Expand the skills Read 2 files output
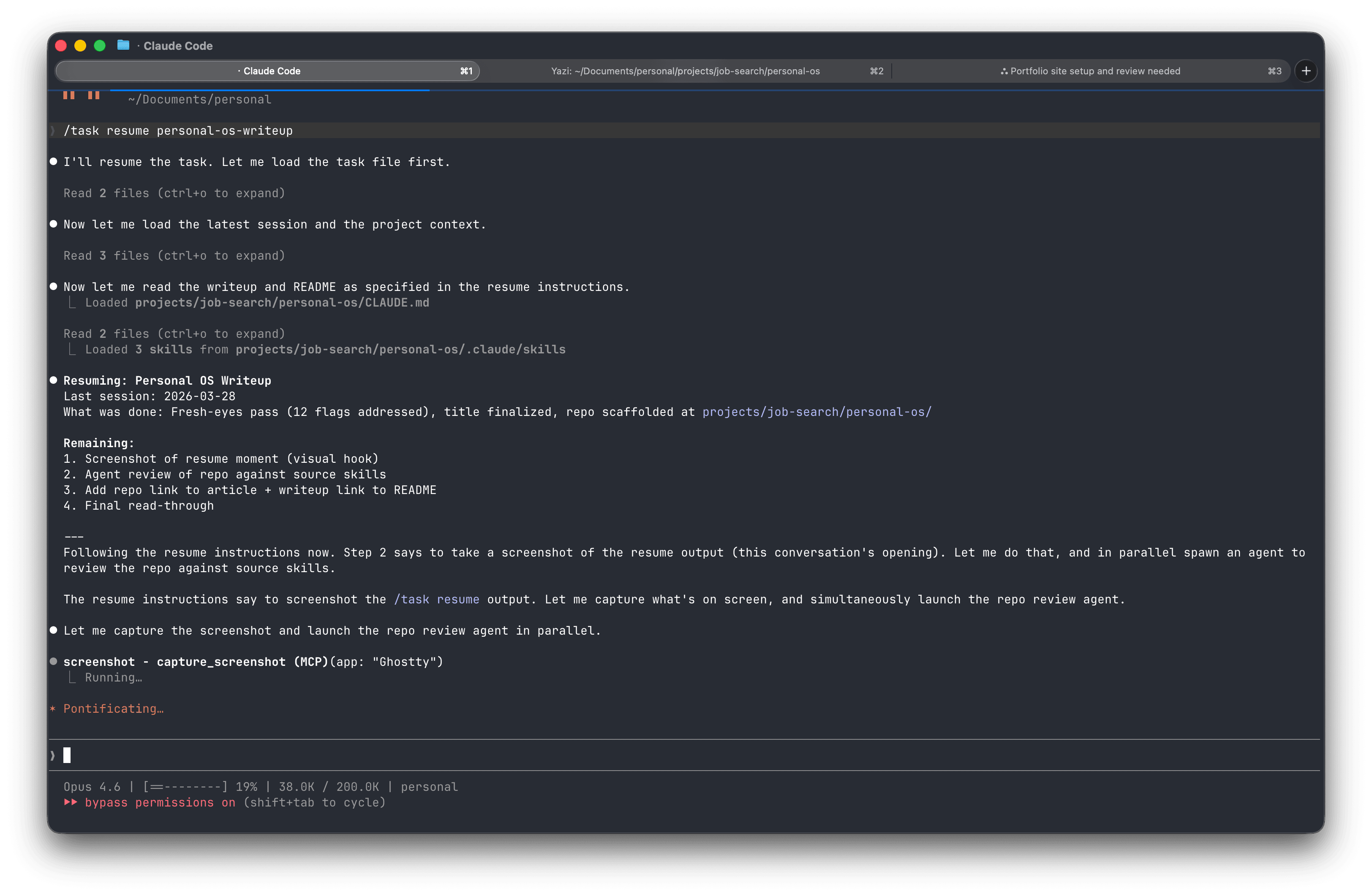This screenshot has width=1372, height=896. point(174,333)
